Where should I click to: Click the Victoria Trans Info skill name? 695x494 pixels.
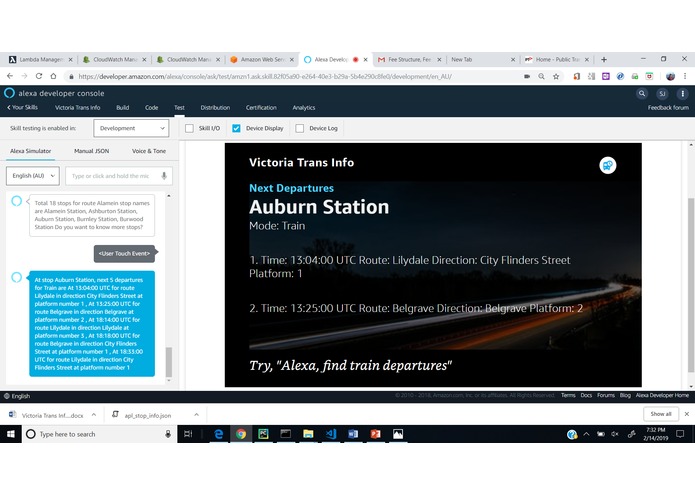(78, 108)
